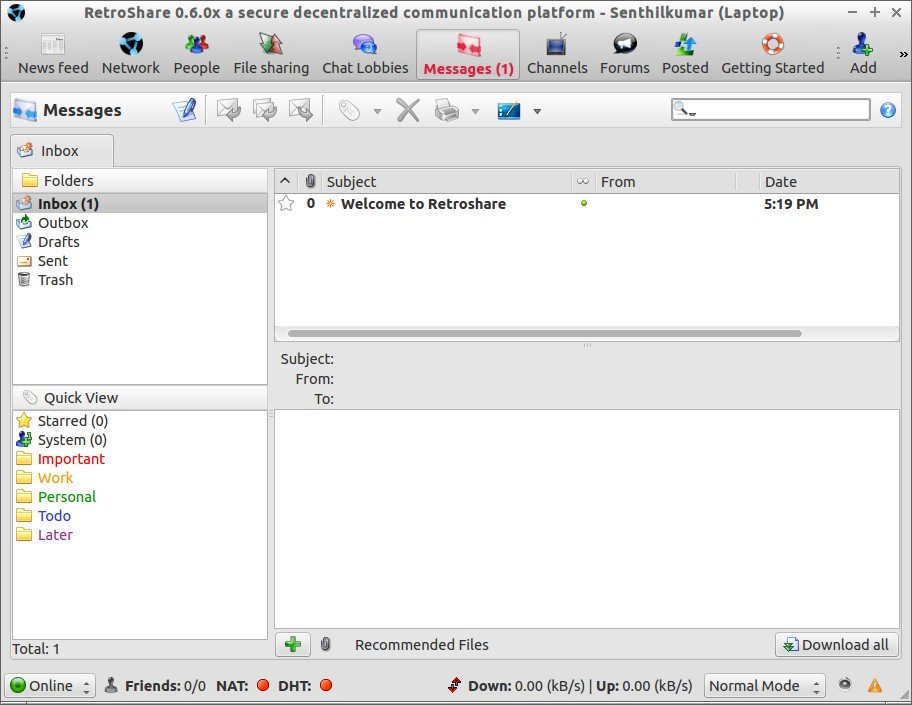Switch to the Messages (1) tab
The width and height of the screenshot is (912, 705).
(x=468, y=55)
